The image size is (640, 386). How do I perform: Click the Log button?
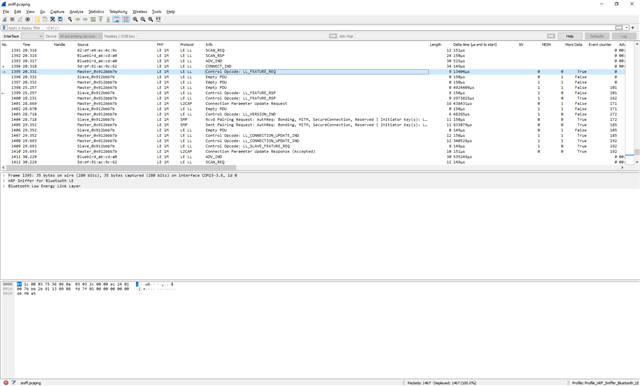624,36
